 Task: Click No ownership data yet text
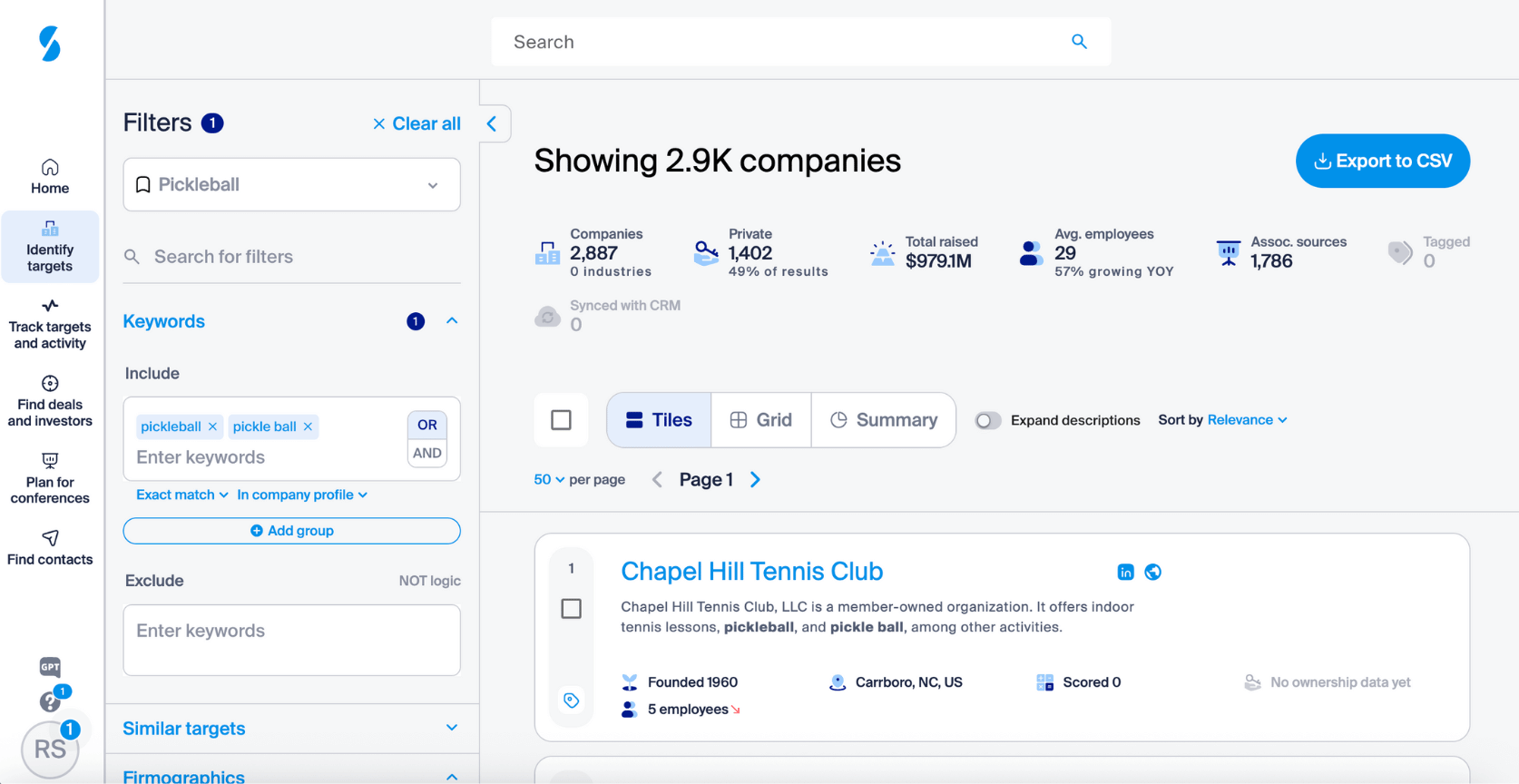point(1340,682)
